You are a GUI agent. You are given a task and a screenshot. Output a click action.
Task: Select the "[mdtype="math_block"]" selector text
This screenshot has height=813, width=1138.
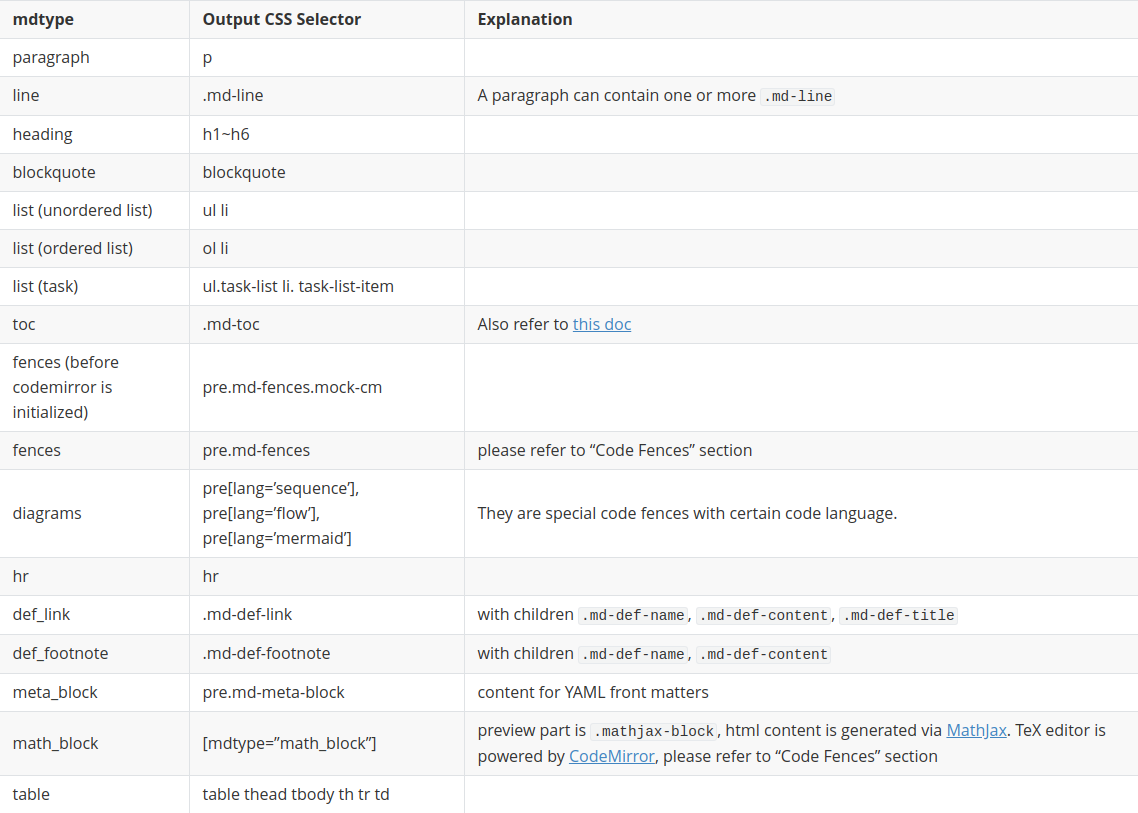289,743
